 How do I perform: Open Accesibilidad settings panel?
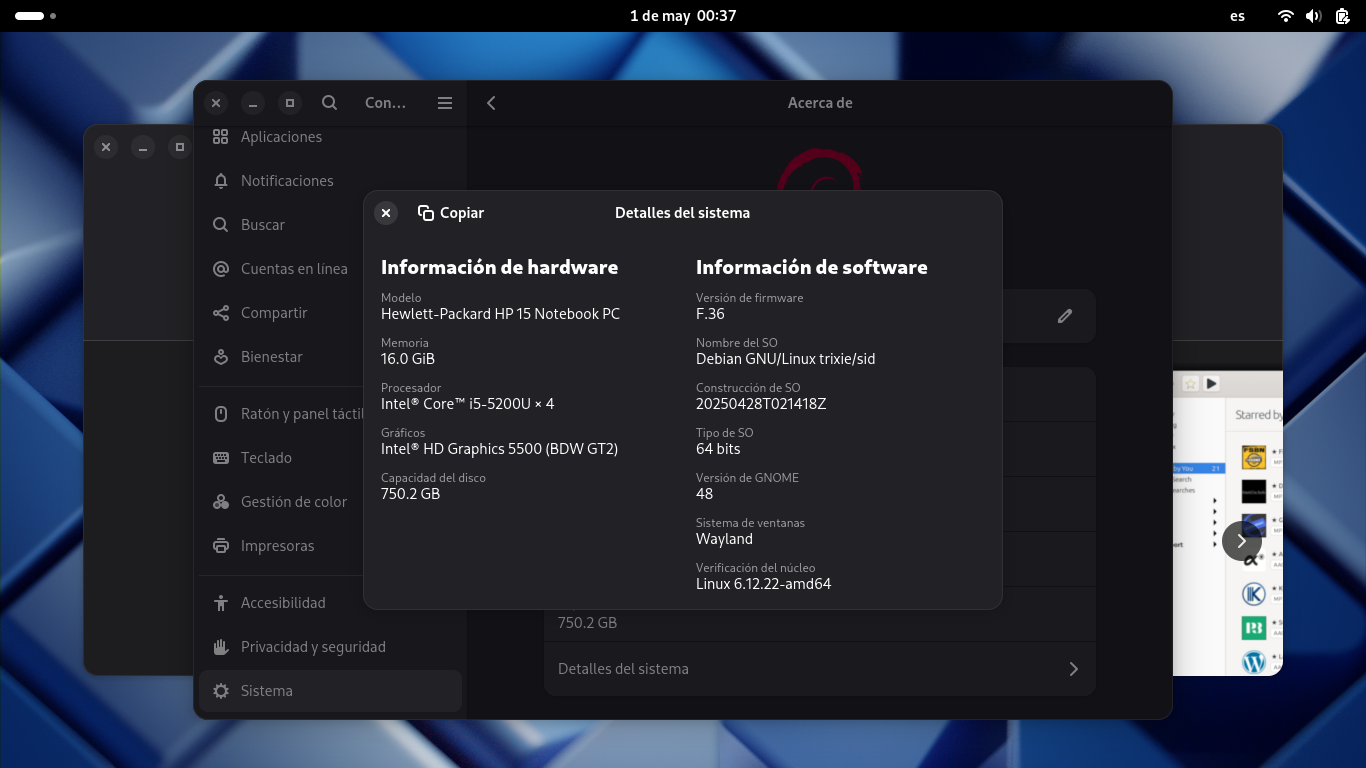[x=330, y=603]
